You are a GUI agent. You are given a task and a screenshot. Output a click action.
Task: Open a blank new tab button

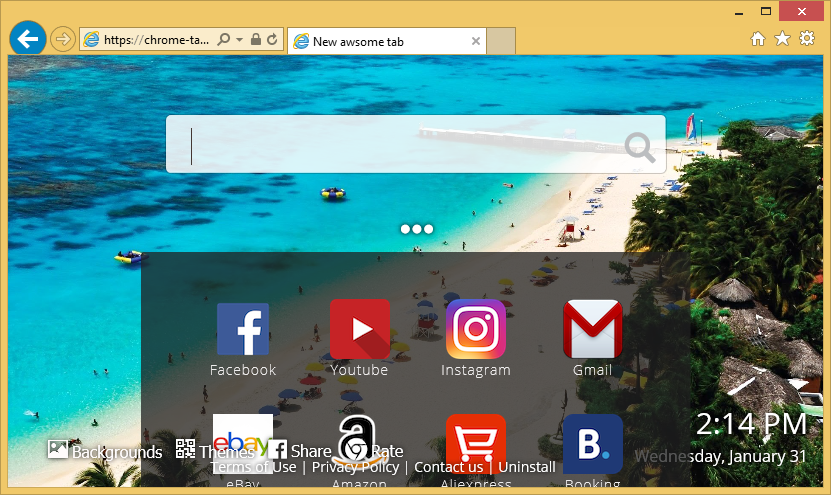[x=502, y=41]
